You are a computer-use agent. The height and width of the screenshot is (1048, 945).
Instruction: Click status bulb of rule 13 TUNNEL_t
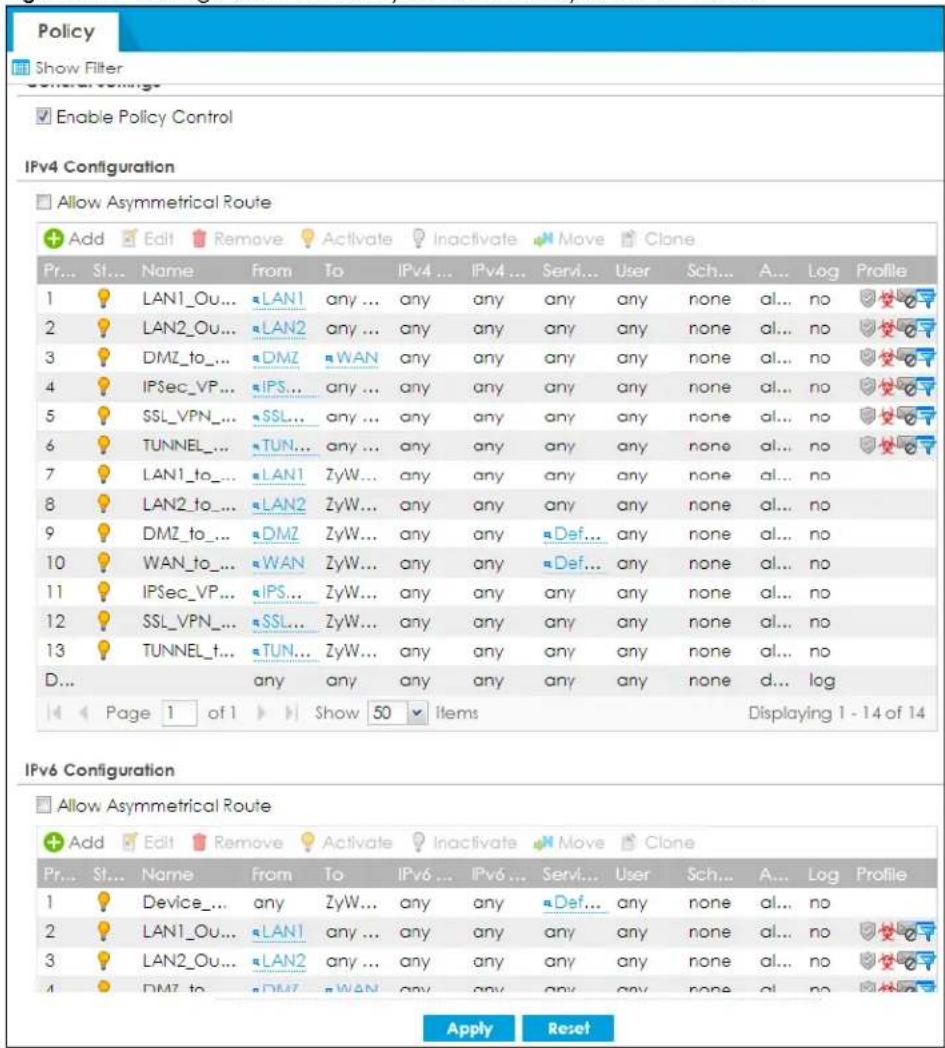(104, 650)
